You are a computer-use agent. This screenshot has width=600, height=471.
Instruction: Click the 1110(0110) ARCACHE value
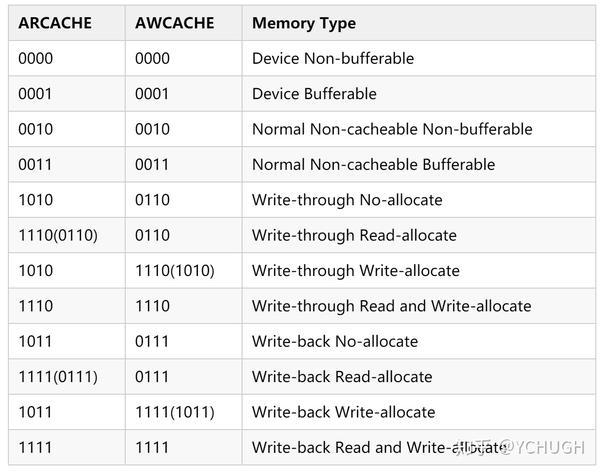pos(58,236)
